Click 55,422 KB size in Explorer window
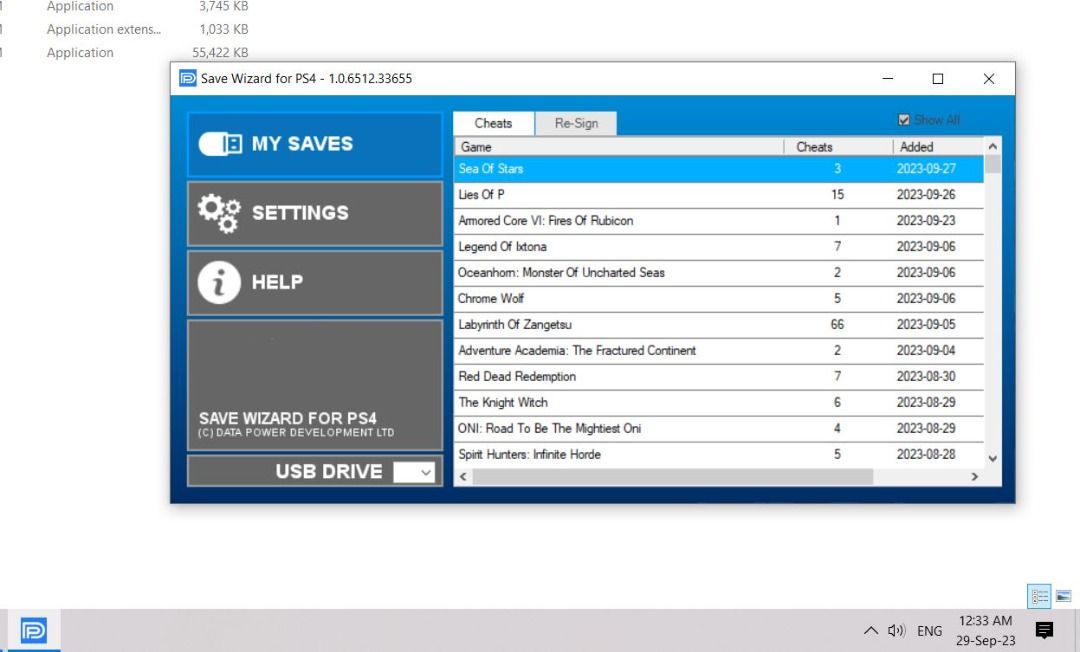This screenshot has height=652, width=1080. coord(220,52)
